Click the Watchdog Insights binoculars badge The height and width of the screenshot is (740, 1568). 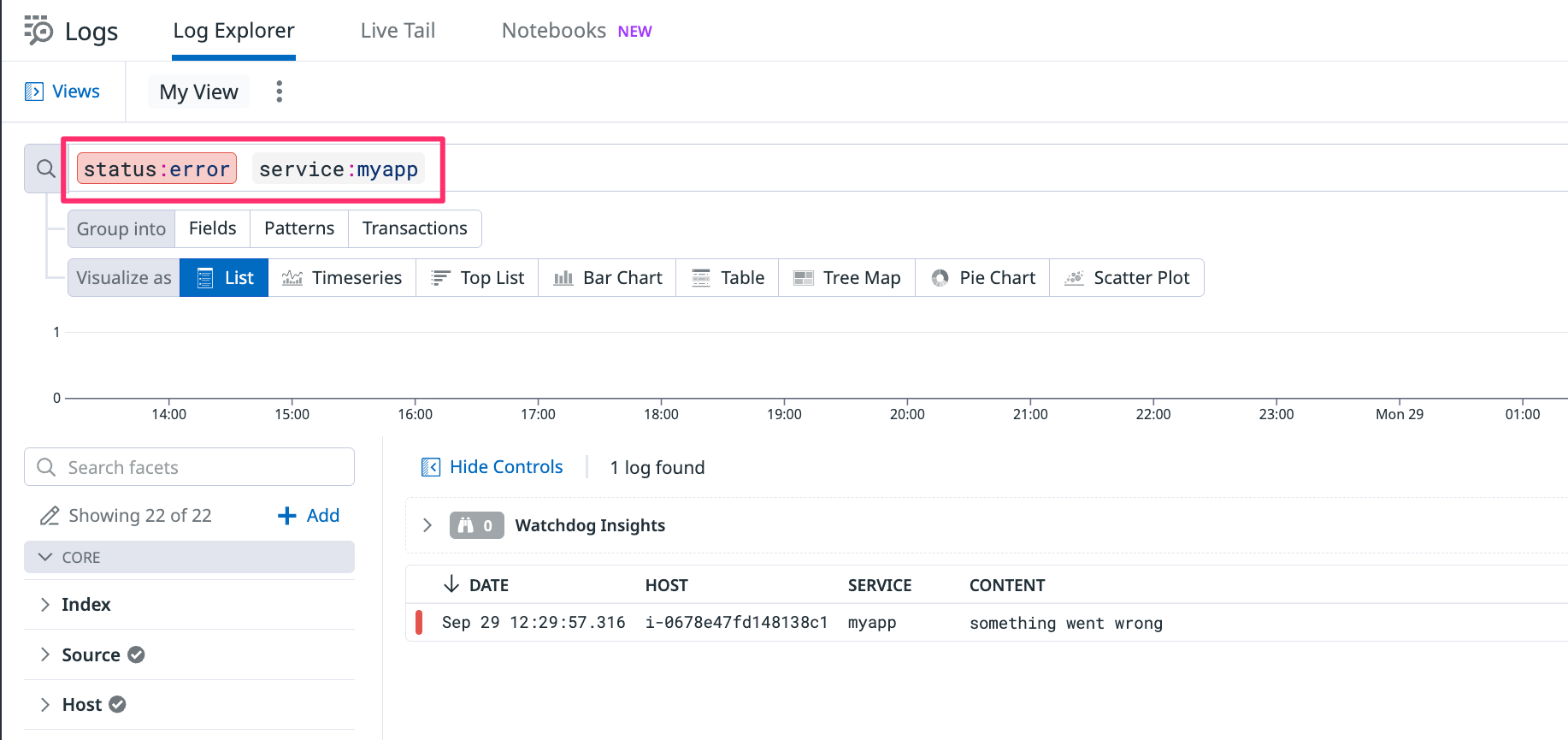476,525
